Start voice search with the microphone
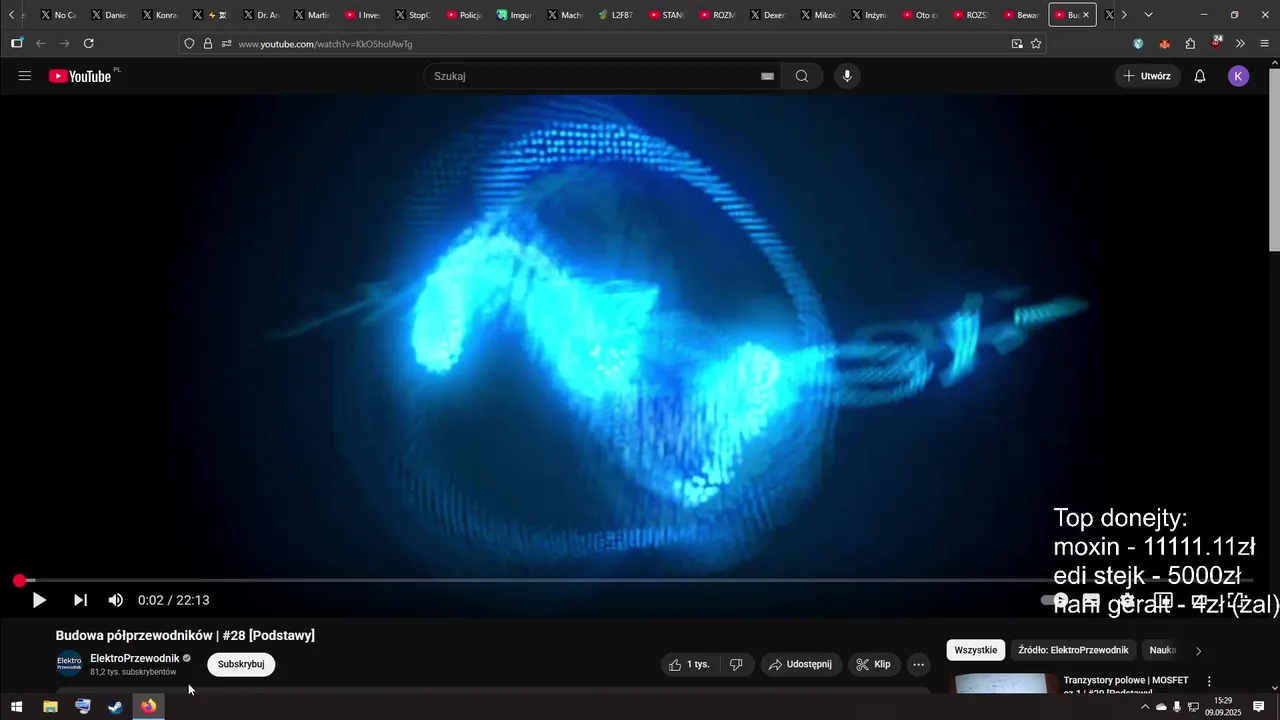The height and width of the screenshot is (720, 1280). pyautogui.click(x=847, y=76)
